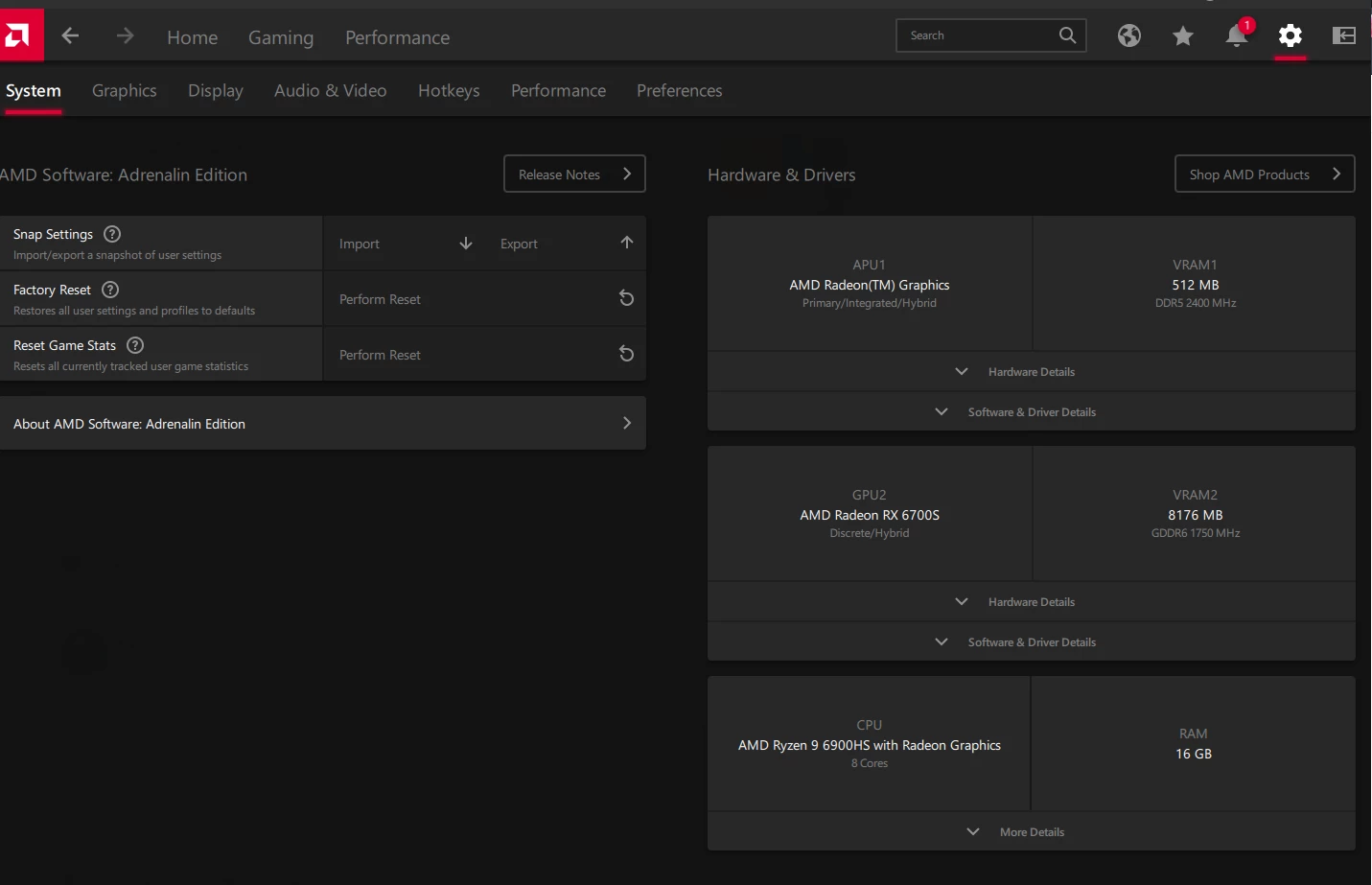Switch to the Hotkeys tab

pos(449,90)
